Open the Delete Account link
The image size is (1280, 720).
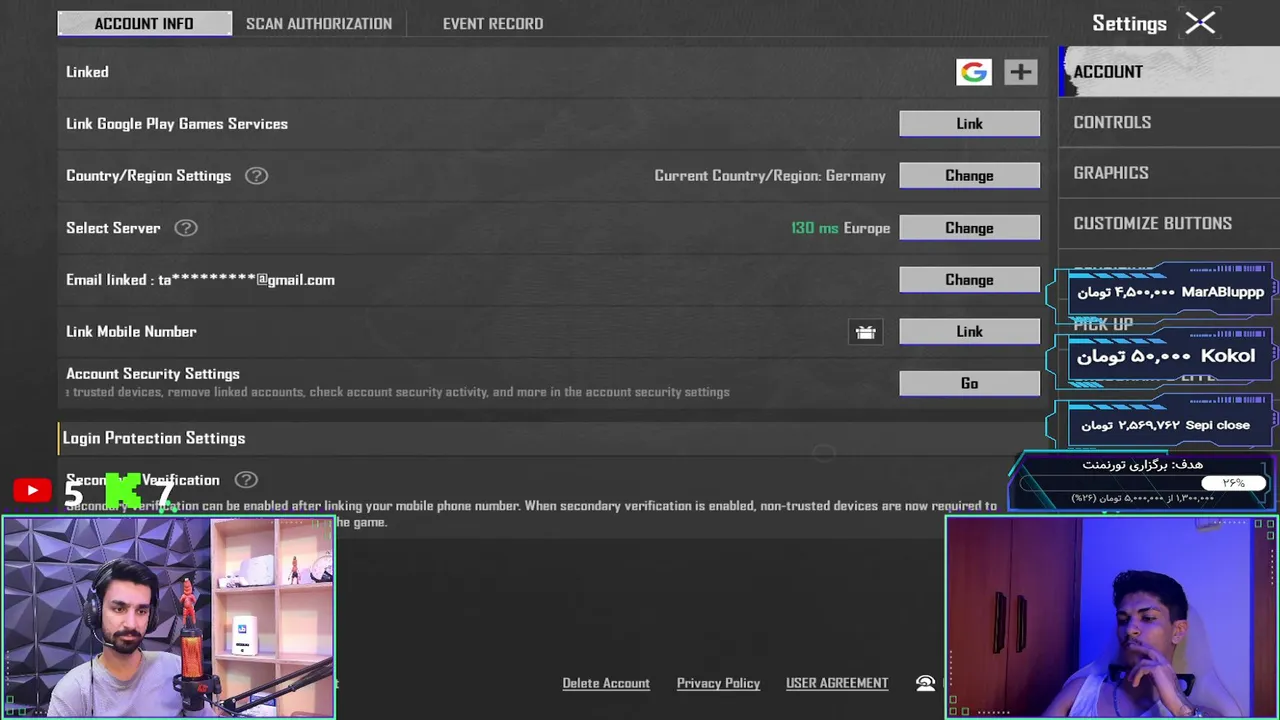click(x=606, y=683)
